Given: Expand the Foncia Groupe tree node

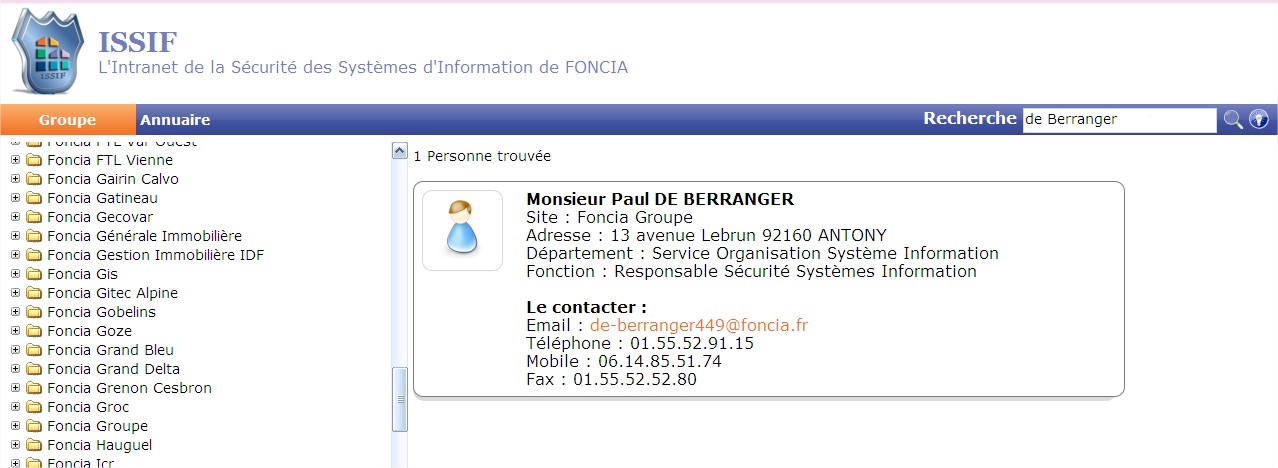Looking at the screenshot, I should 15,426.
